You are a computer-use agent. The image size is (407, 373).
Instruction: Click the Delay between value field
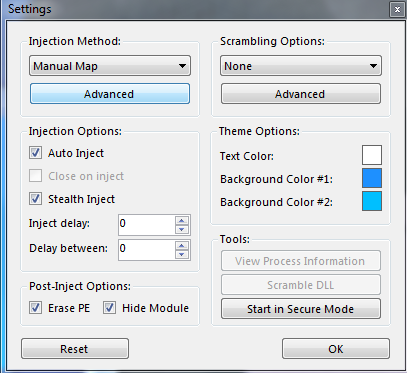click(x=146, y=250)
